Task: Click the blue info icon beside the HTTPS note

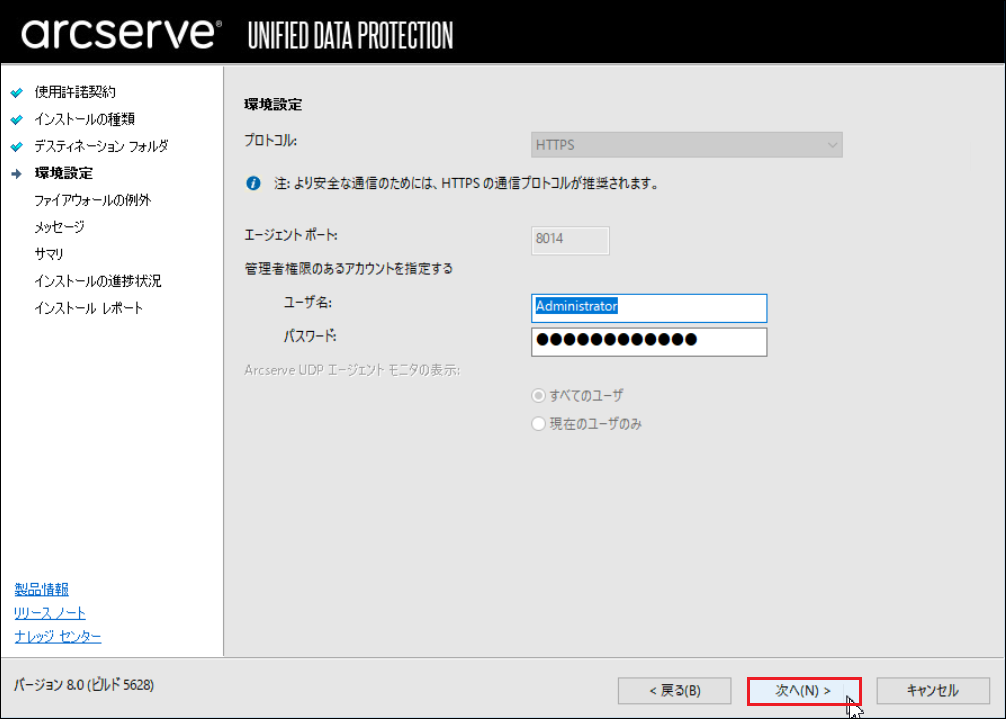Action: tap(253, 183)
